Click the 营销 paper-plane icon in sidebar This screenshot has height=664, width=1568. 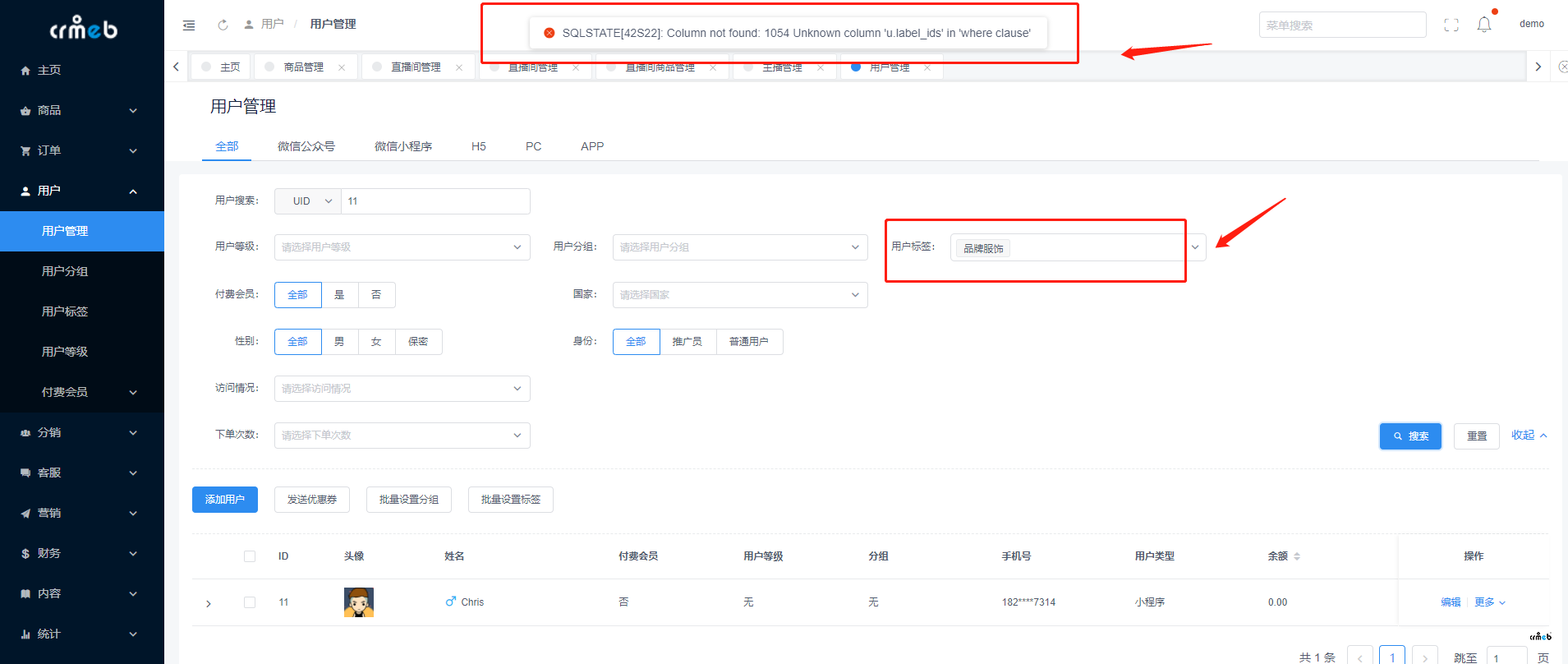[25, 514]
